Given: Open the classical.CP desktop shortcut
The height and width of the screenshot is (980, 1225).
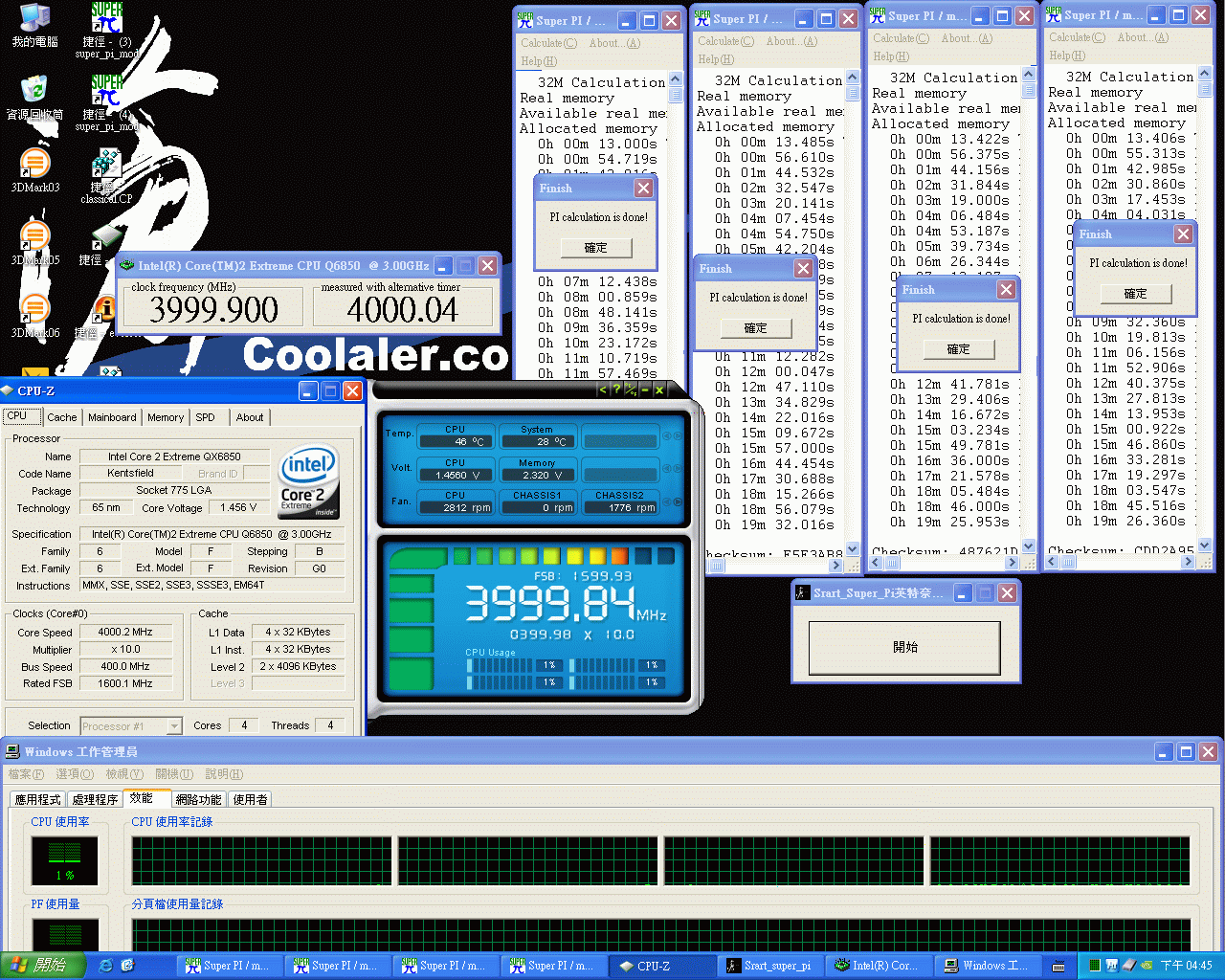Looking at the screenshot, I should (x=106, y=176).
